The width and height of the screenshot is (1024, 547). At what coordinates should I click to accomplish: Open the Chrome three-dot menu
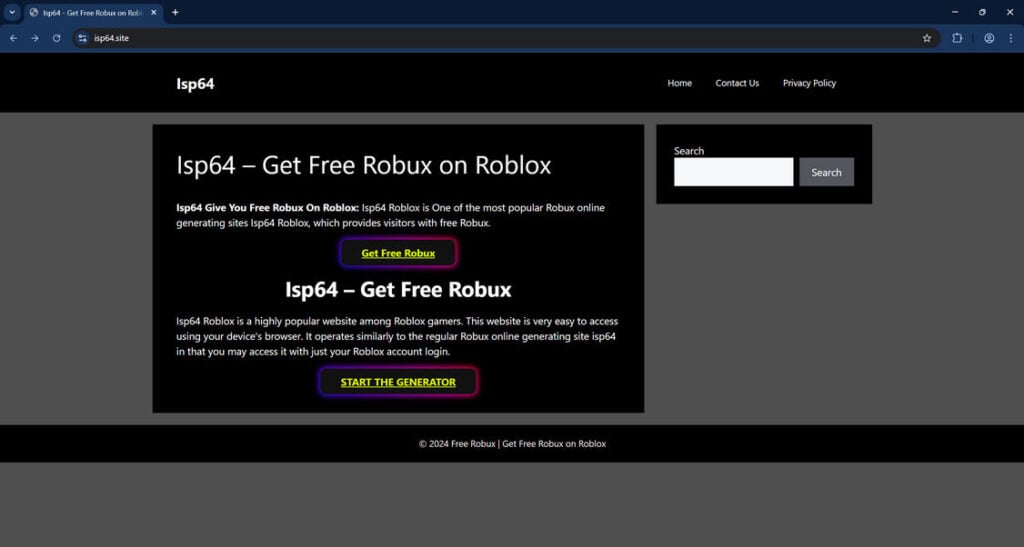[x=1010, y=38]
